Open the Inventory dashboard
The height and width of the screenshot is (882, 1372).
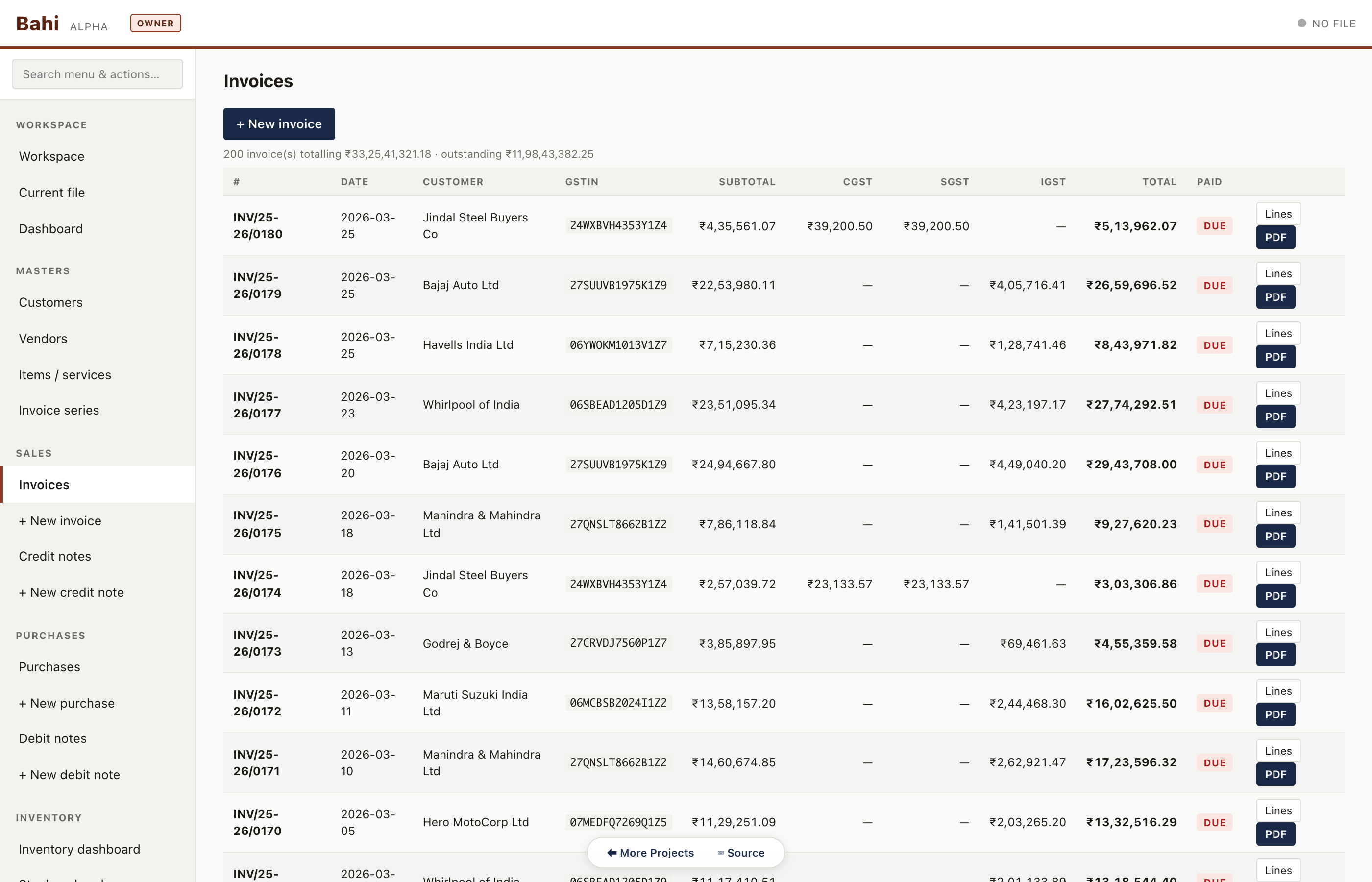coord(79,849)
